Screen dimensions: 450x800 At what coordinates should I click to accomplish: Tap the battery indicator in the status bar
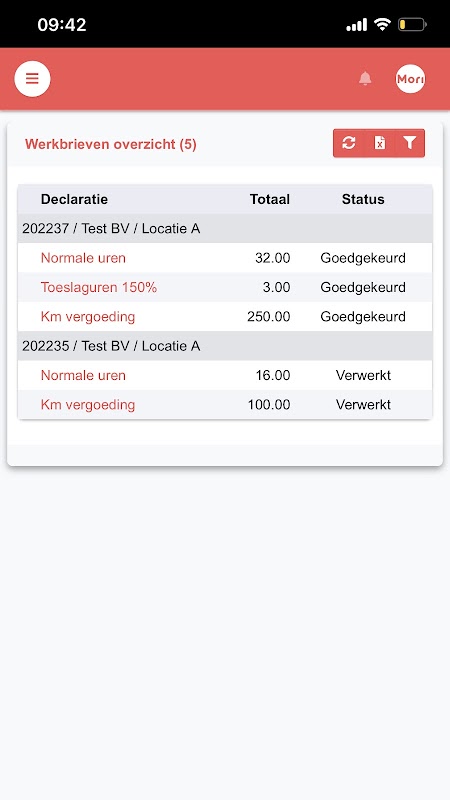[412, 24]
